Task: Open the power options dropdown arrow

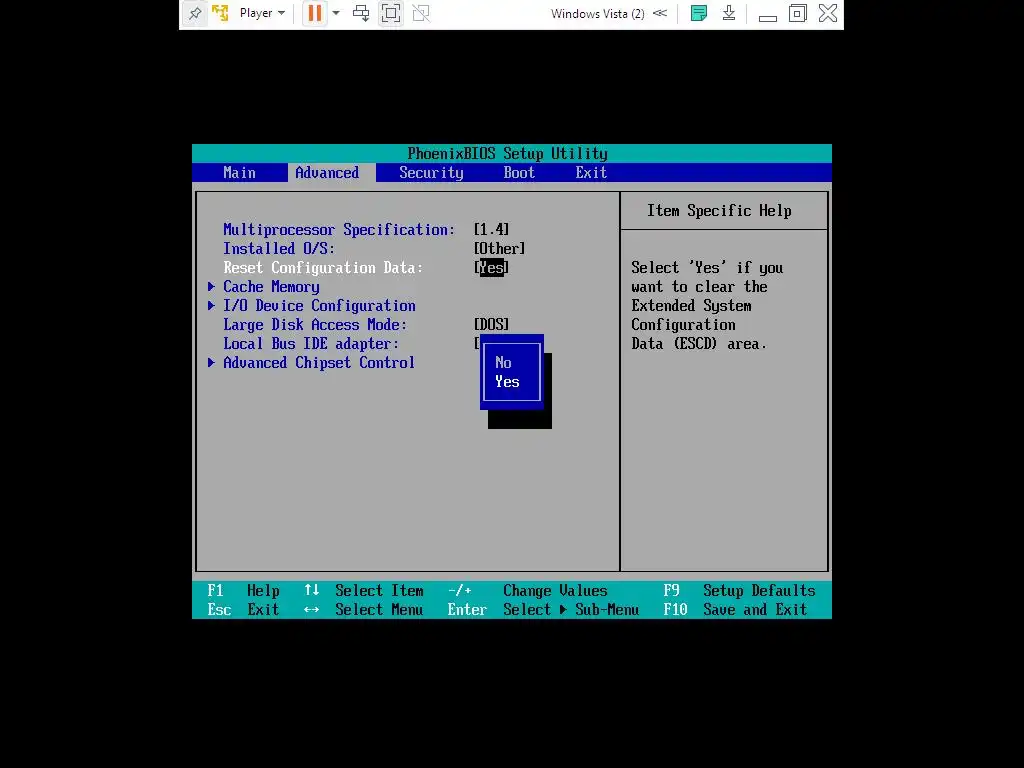Action: point(336,13)
